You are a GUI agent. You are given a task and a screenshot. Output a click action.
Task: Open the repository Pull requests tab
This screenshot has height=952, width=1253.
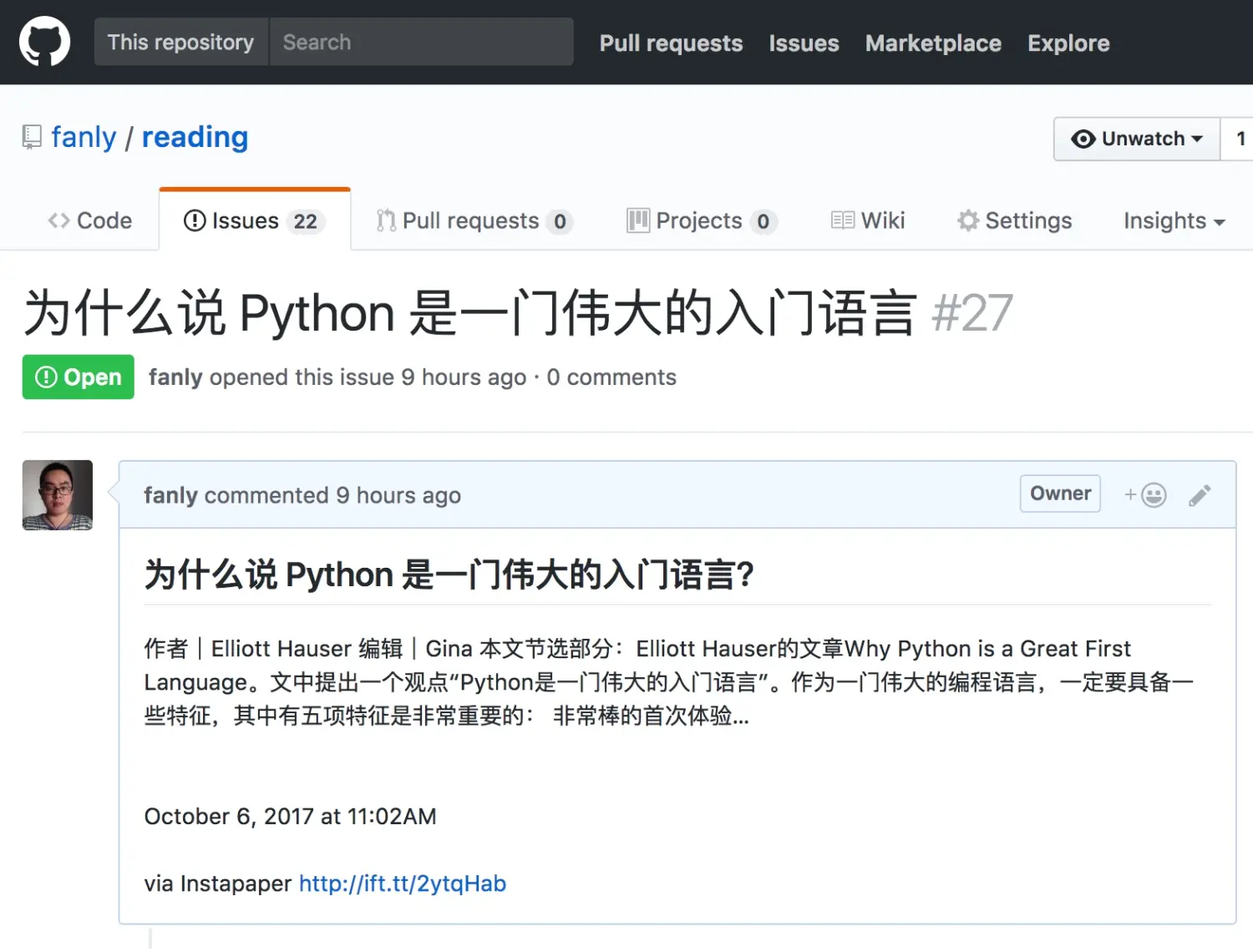[472, 220]
